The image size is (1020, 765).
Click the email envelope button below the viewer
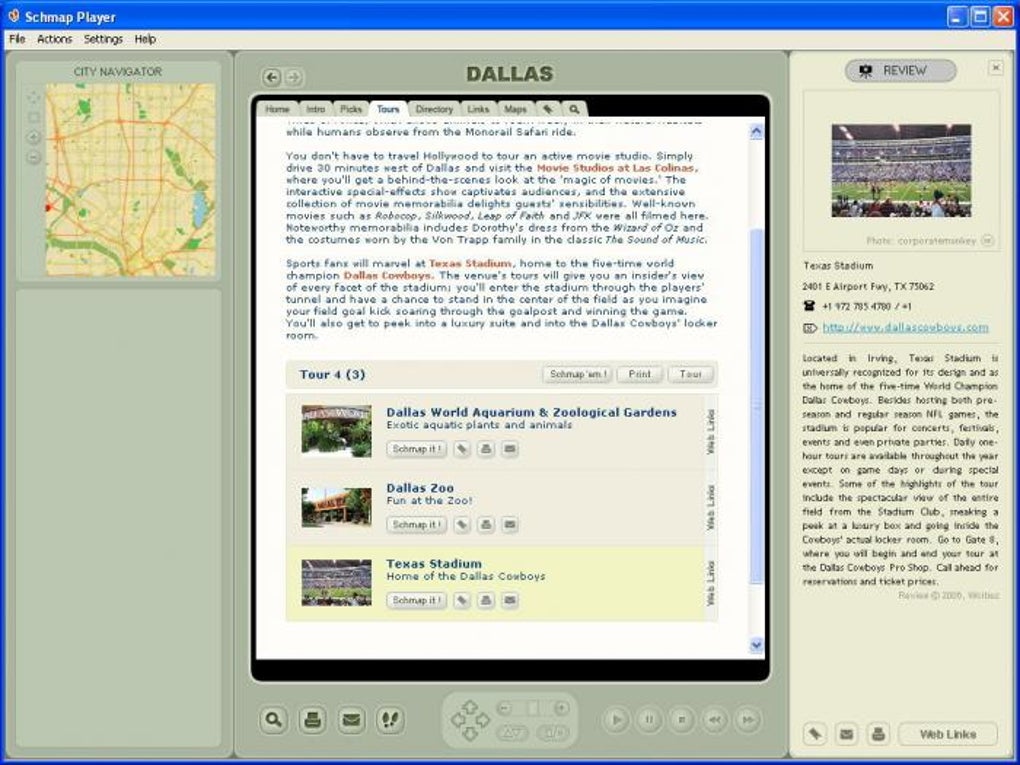pos(351,719)
